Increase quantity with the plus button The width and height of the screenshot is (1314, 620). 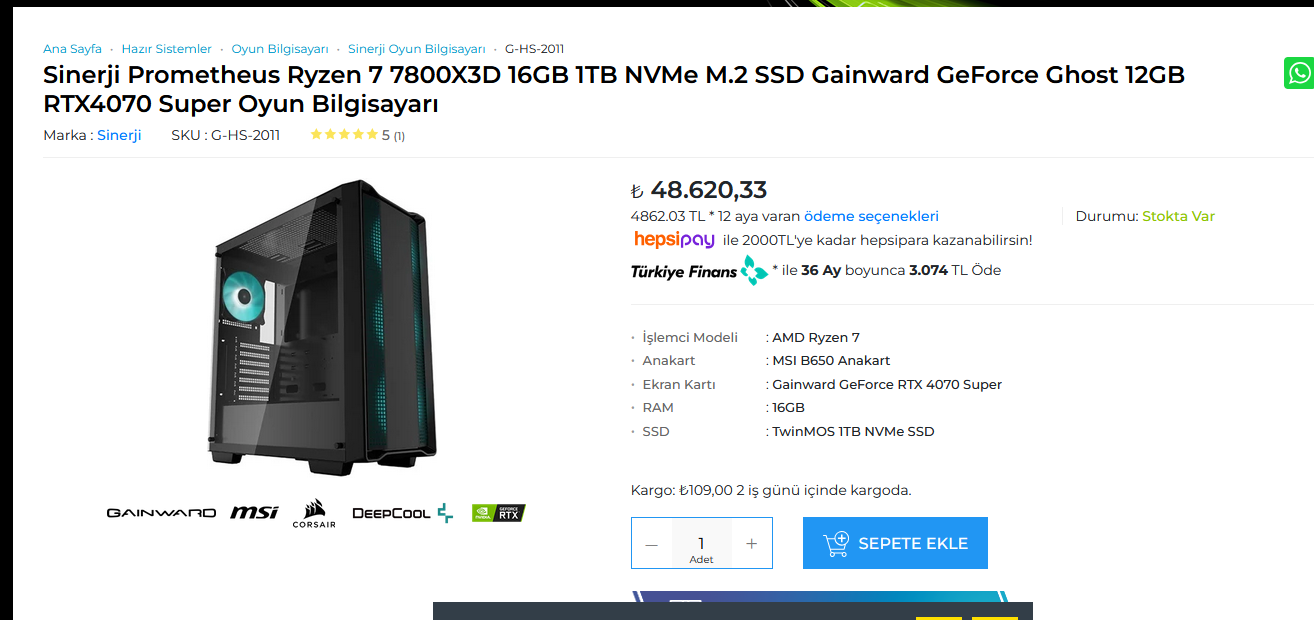[752, 544]
